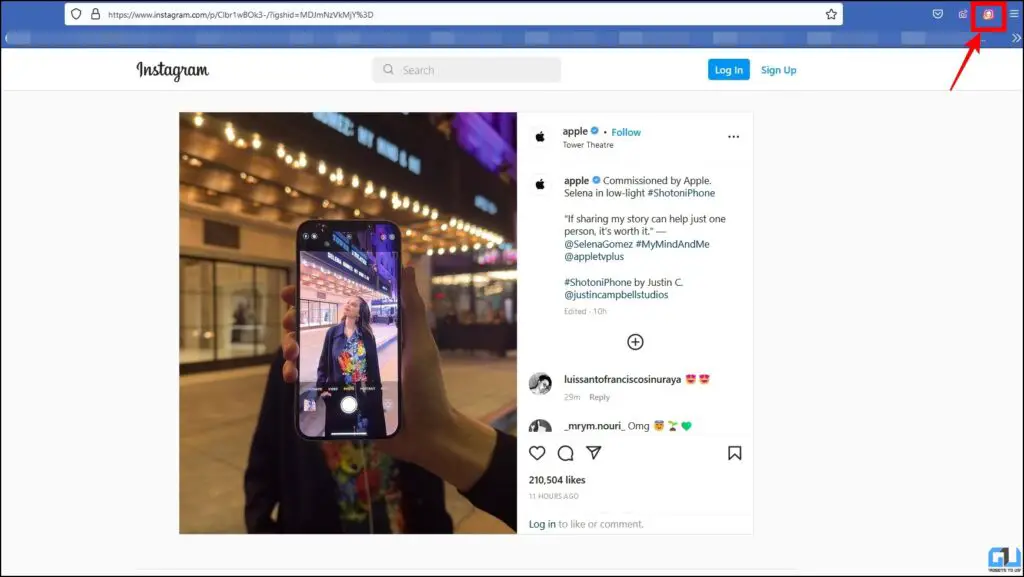1024x577 pixels.
Task: Click the Instagram logo
Action: coord(172,70)
